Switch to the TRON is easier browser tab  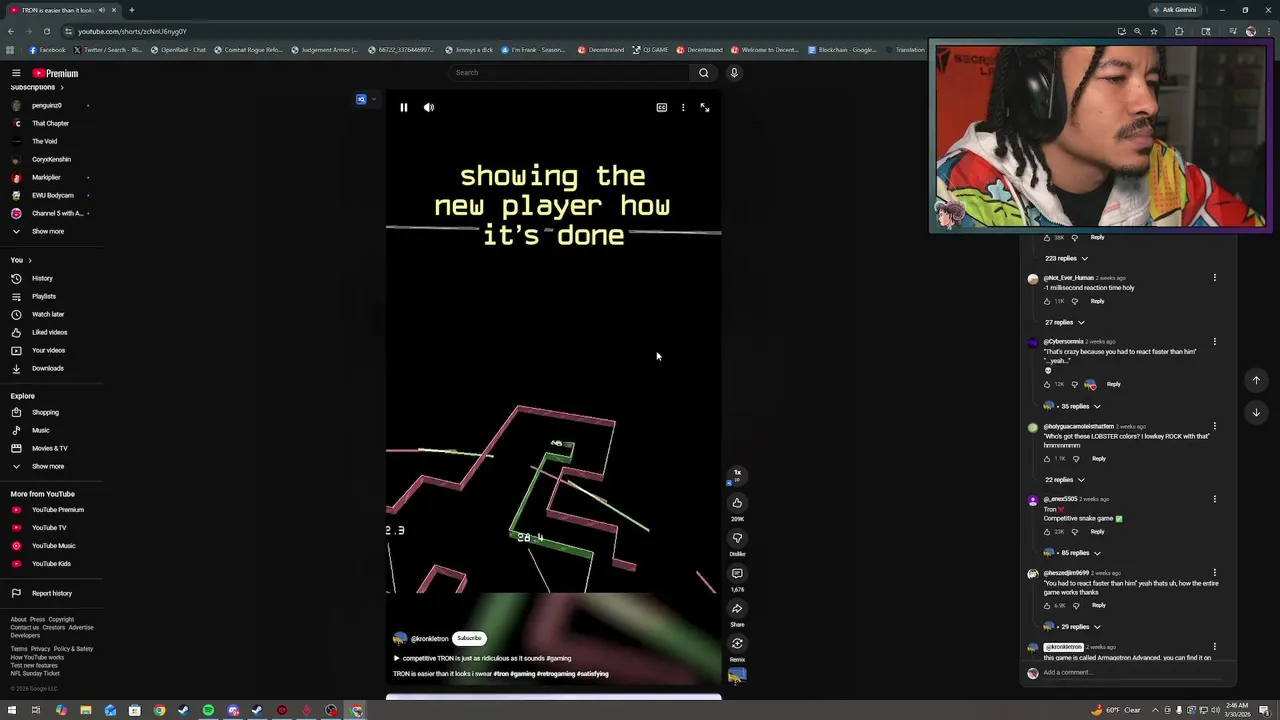[63, 10]
